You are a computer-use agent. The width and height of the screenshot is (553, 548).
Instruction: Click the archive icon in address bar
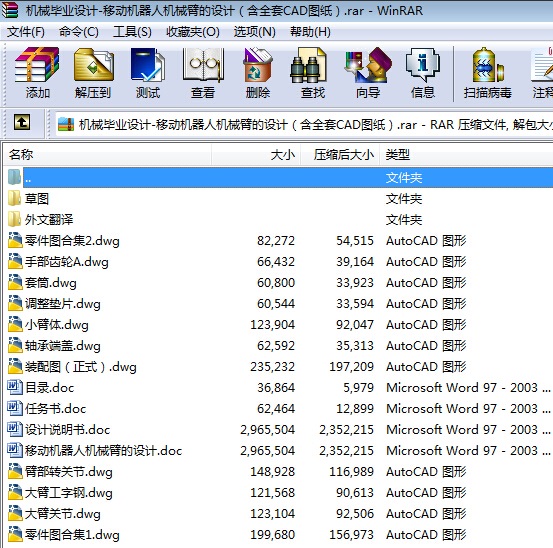point(66,124)
